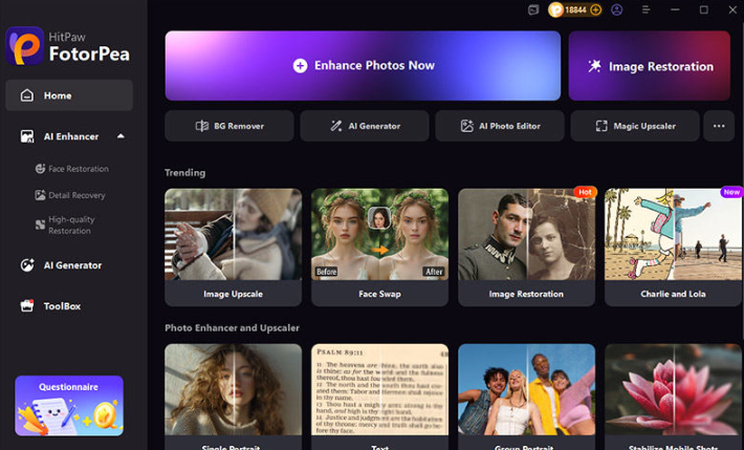Click the screen icon beside coin balance
Screen dimensions: 744x450
click(x=533, y=9)
